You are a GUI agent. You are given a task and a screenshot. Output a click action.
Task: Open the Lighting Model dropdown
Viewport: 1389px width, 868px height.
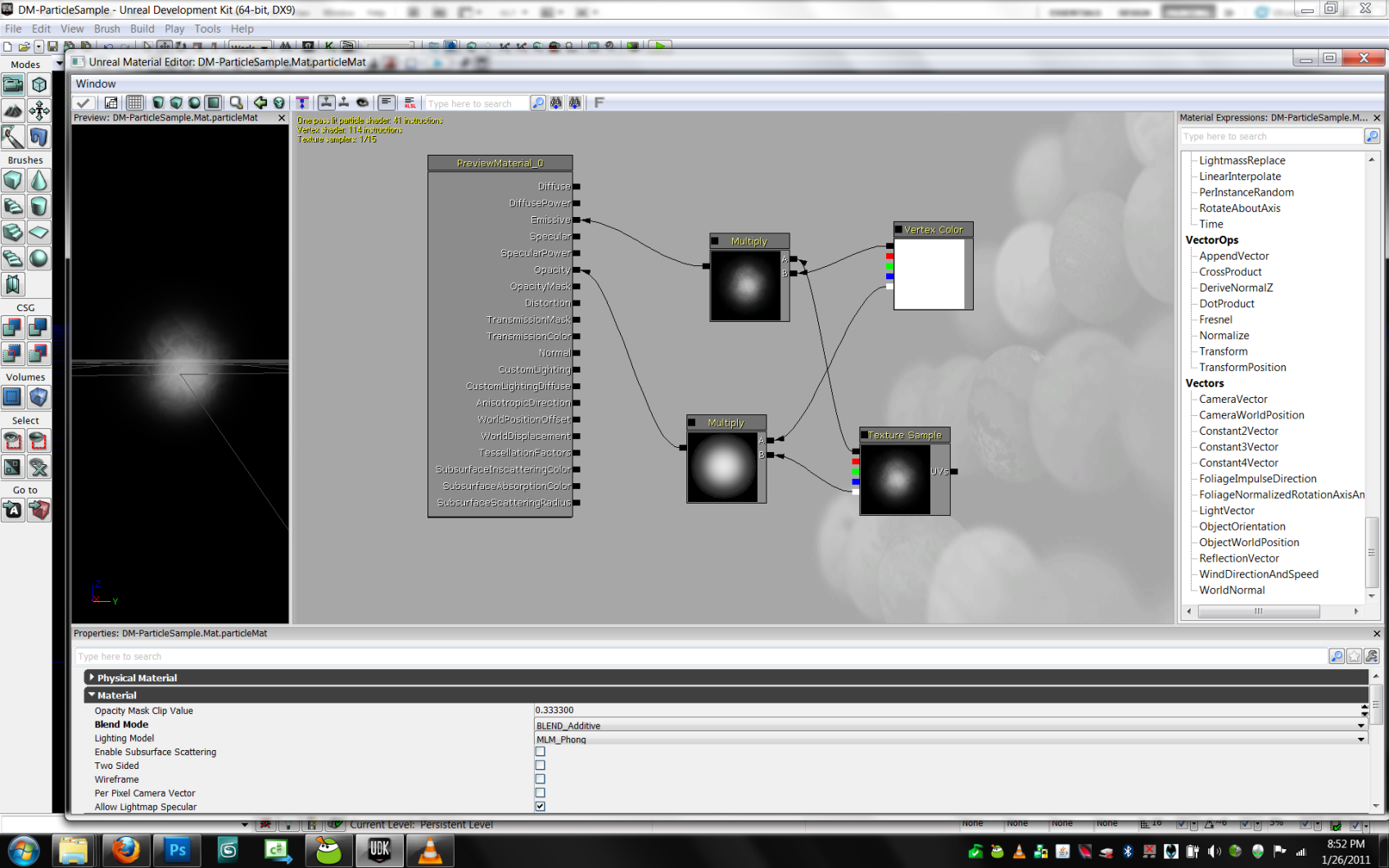[1360, 739]
